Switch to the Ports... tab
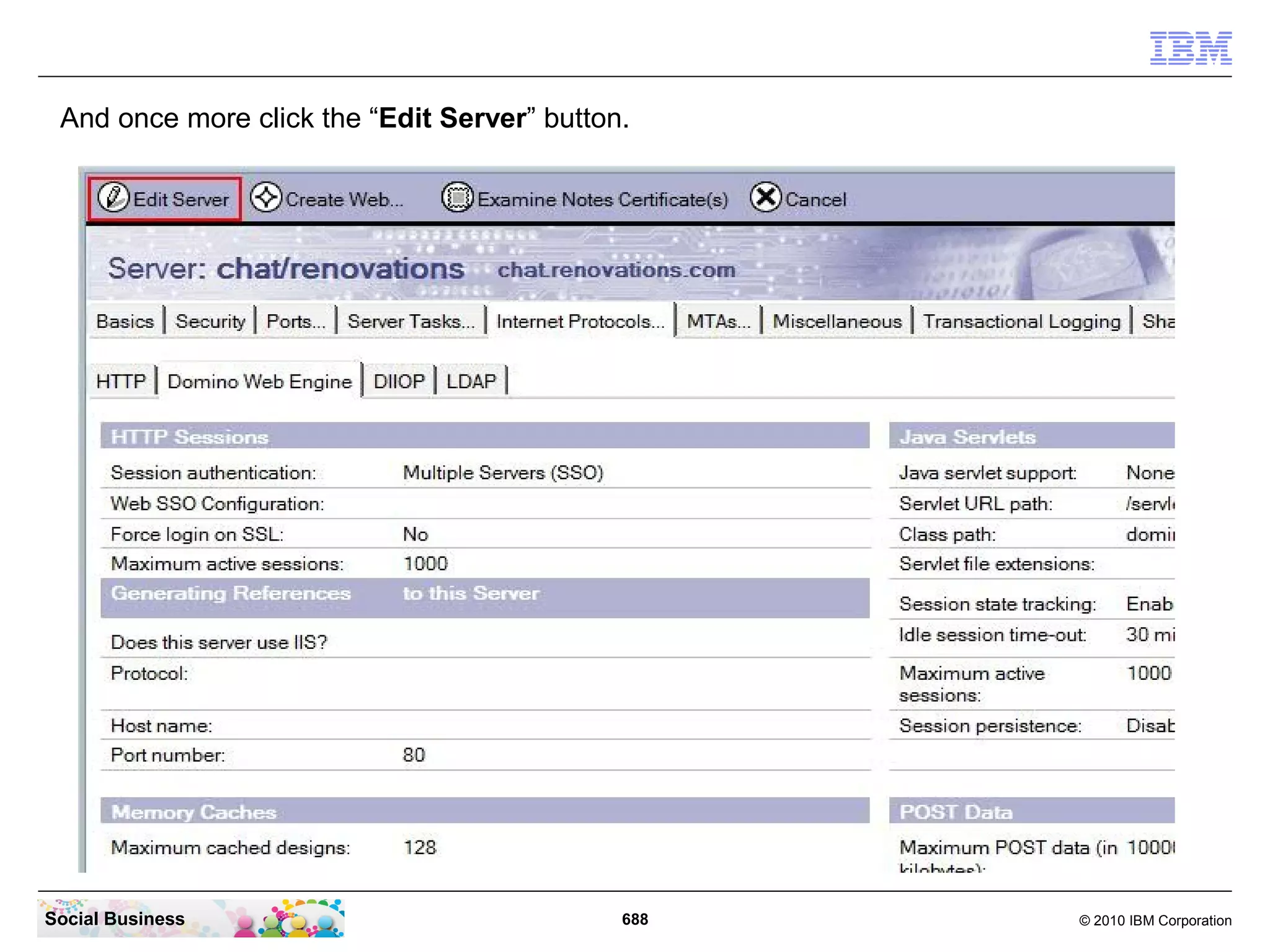 (x=296, y=321)
